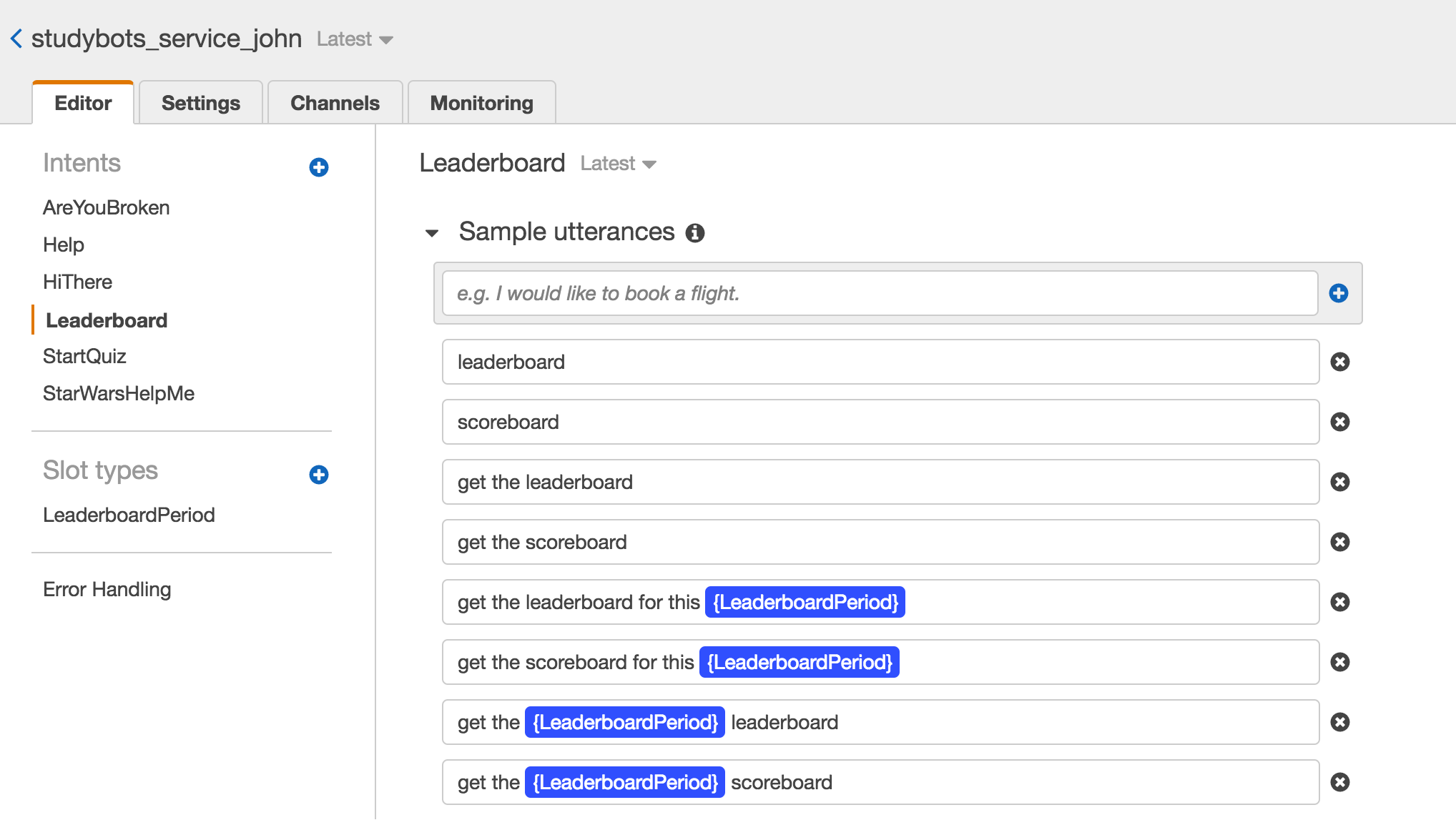Image resolution: width=1456 pixels, height=825 pixels.
Task: Click the back arrow beside studybots_service_john
Action: [x=16, y=39]
